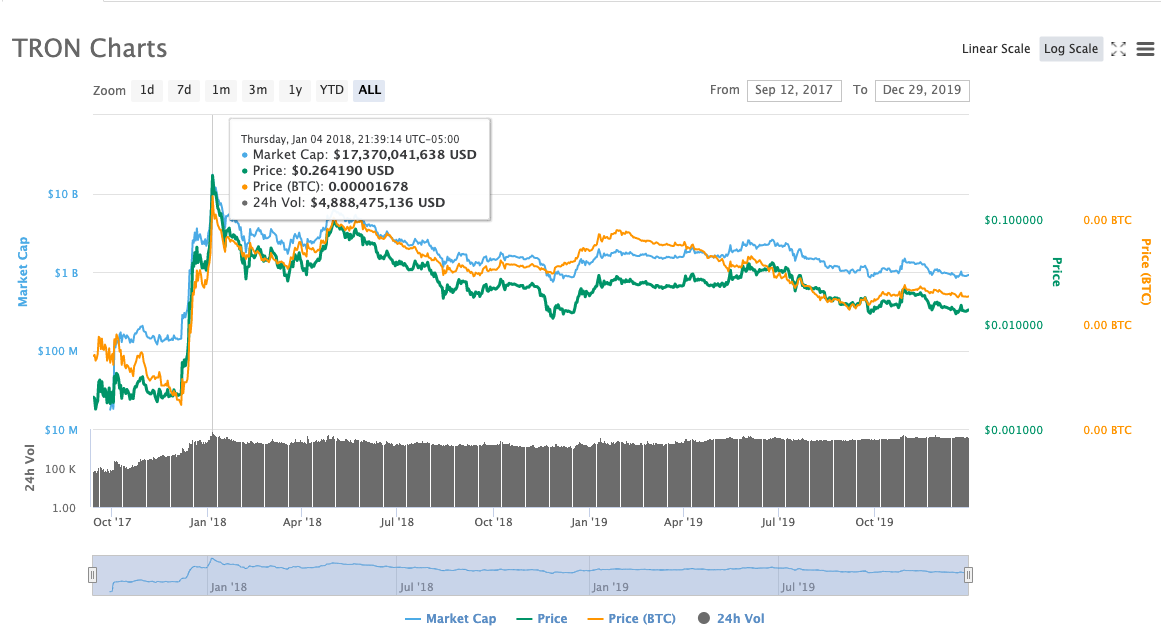
Task: Click the $0.010000 price axis label
Action: pyautogui.click(x=1014, y=325)
